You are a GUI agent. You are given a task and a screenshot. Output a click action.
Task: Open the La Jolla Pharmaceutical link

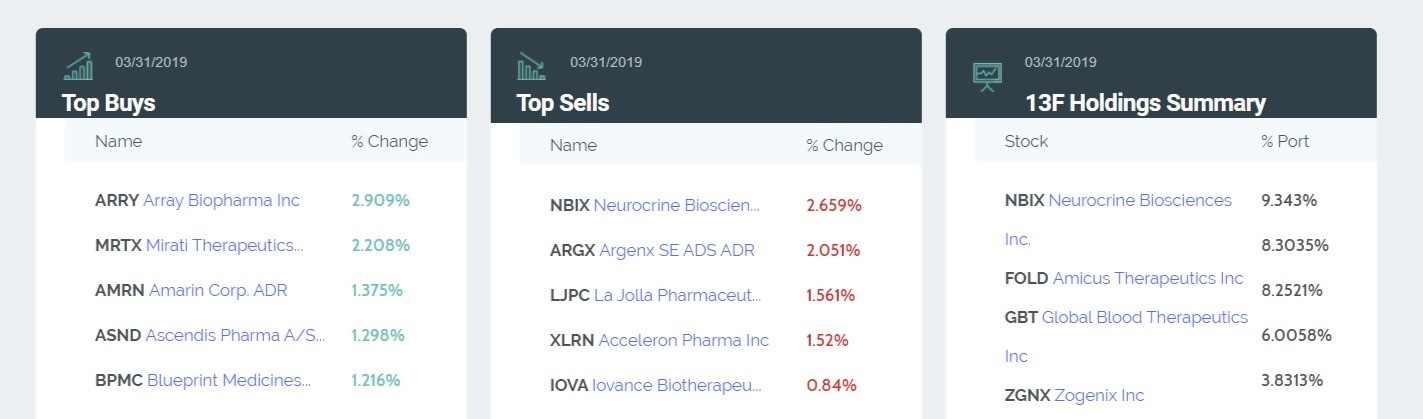[677, 295]
